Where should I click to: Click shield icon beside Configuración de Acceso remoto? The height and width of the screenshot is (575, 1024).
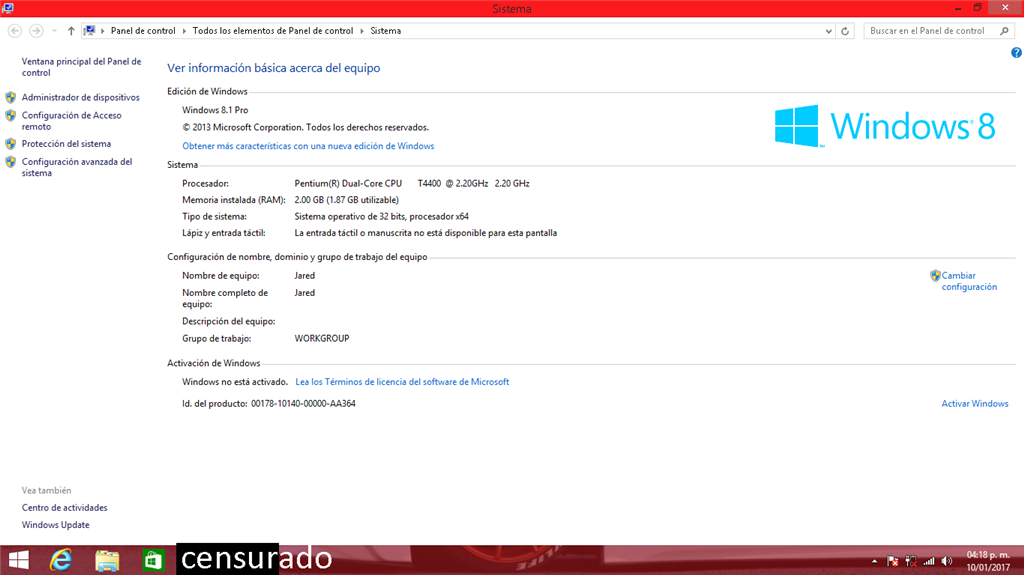coord(10,116)
